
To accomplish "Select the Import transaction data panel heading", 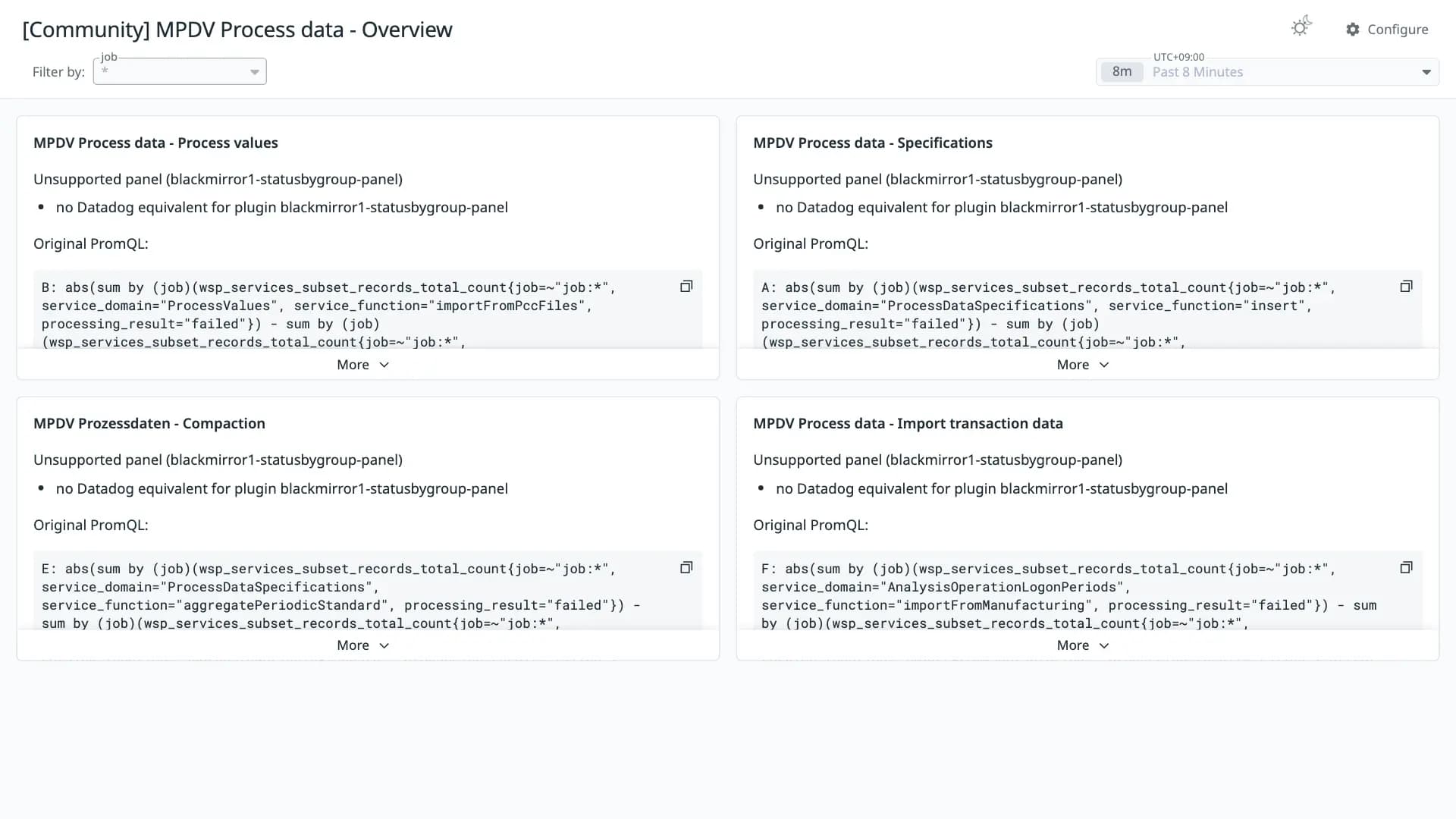I will coord(908,423).
